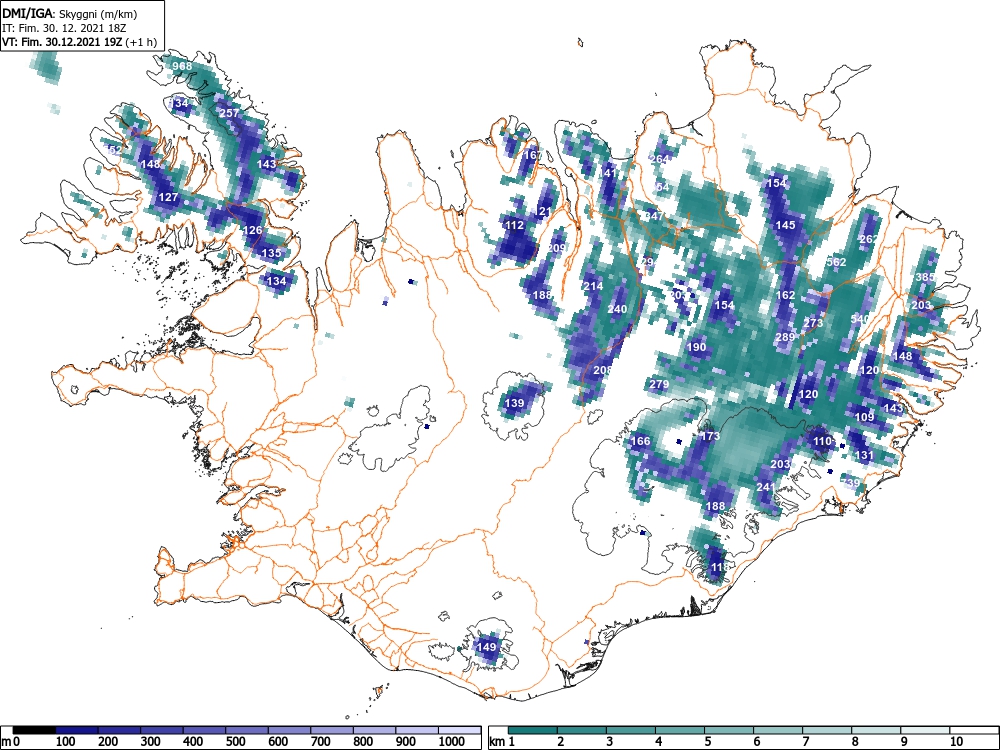
Task: Click the 135 visibility value on the map
Action: [x=271, y=253]
